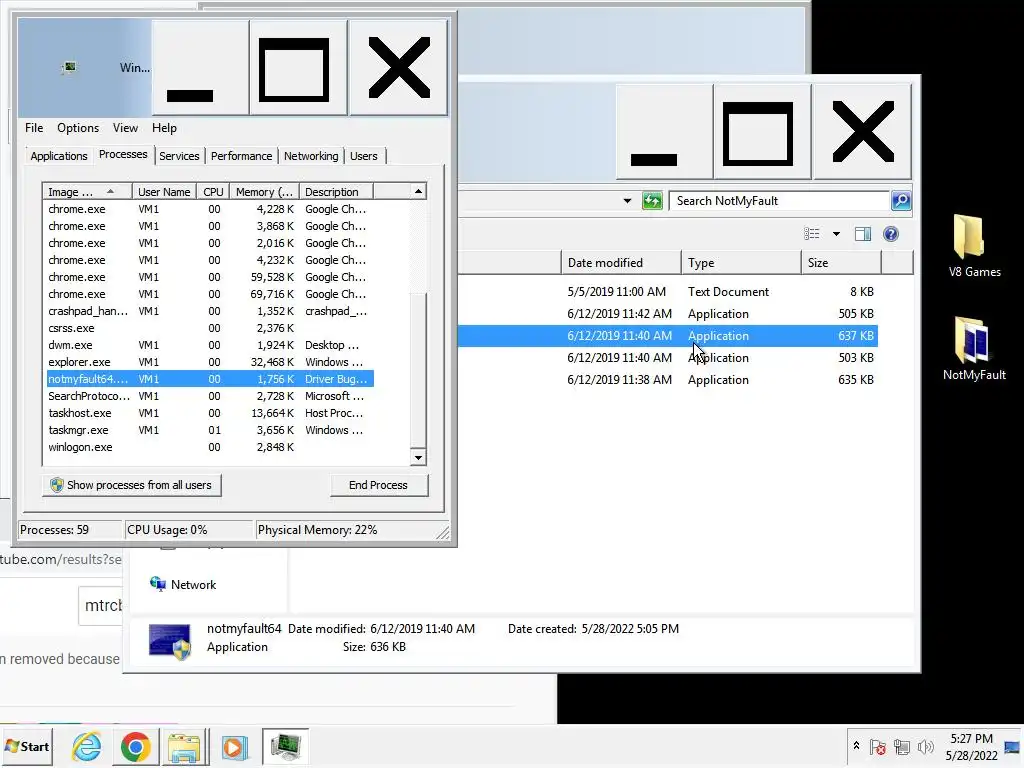The image size is (1024, 768).
Task: Select the Text Document file row 8 KB
Action: pos(667,292)
